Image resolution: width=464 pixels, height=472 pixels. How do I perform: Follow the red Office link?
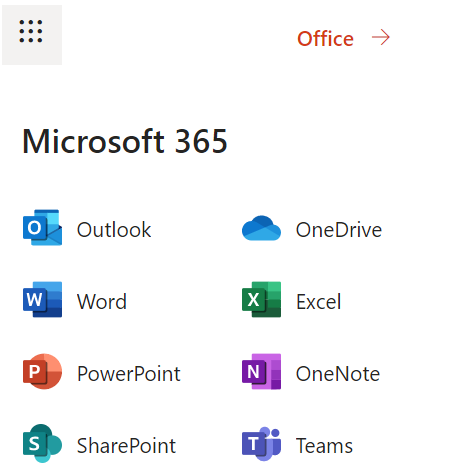tap(325, 39)
